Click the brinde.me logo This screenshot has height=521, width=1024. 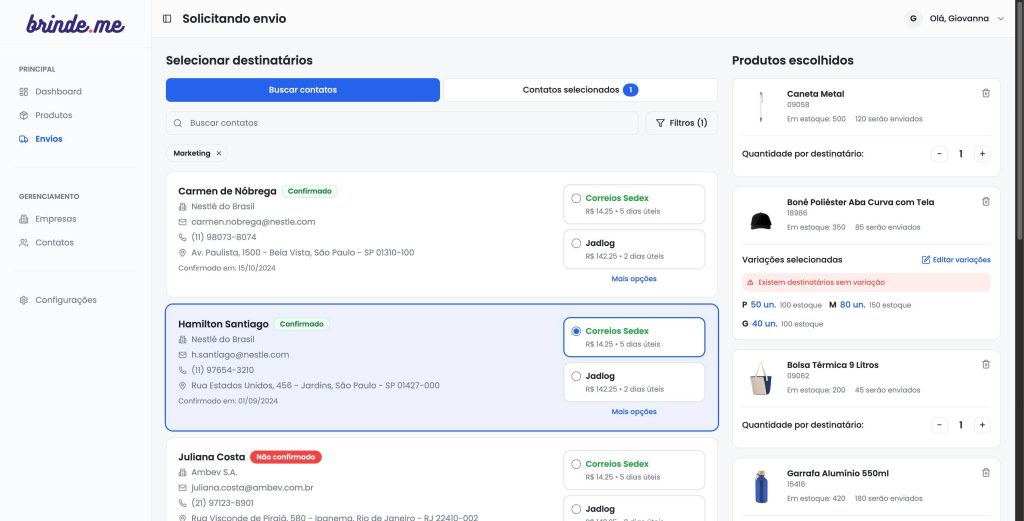coord(75,24)
